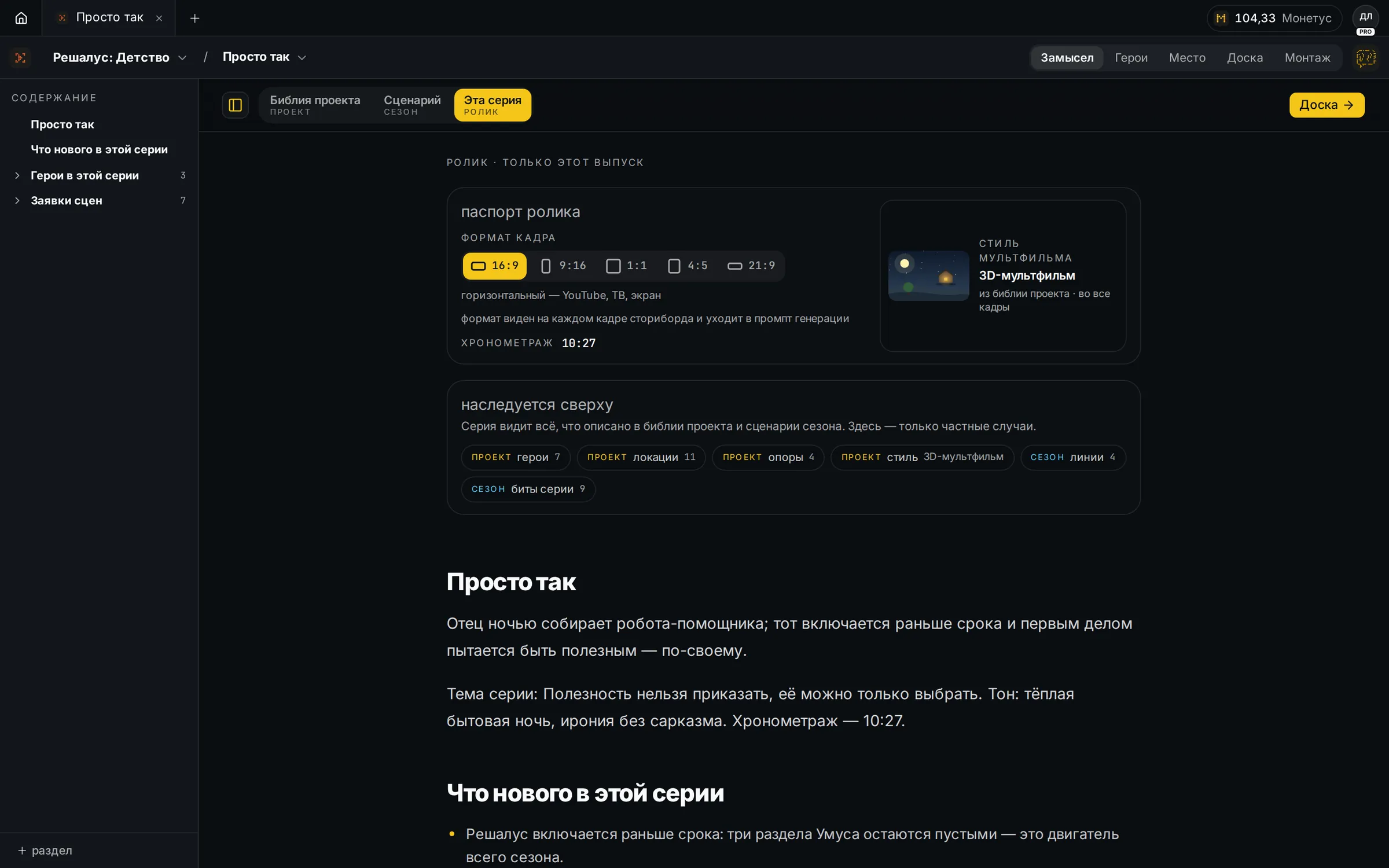Viewport: 1389px width, 868px height.
Task: Expand Заявки сцен tree item
Action: point(17,200)
